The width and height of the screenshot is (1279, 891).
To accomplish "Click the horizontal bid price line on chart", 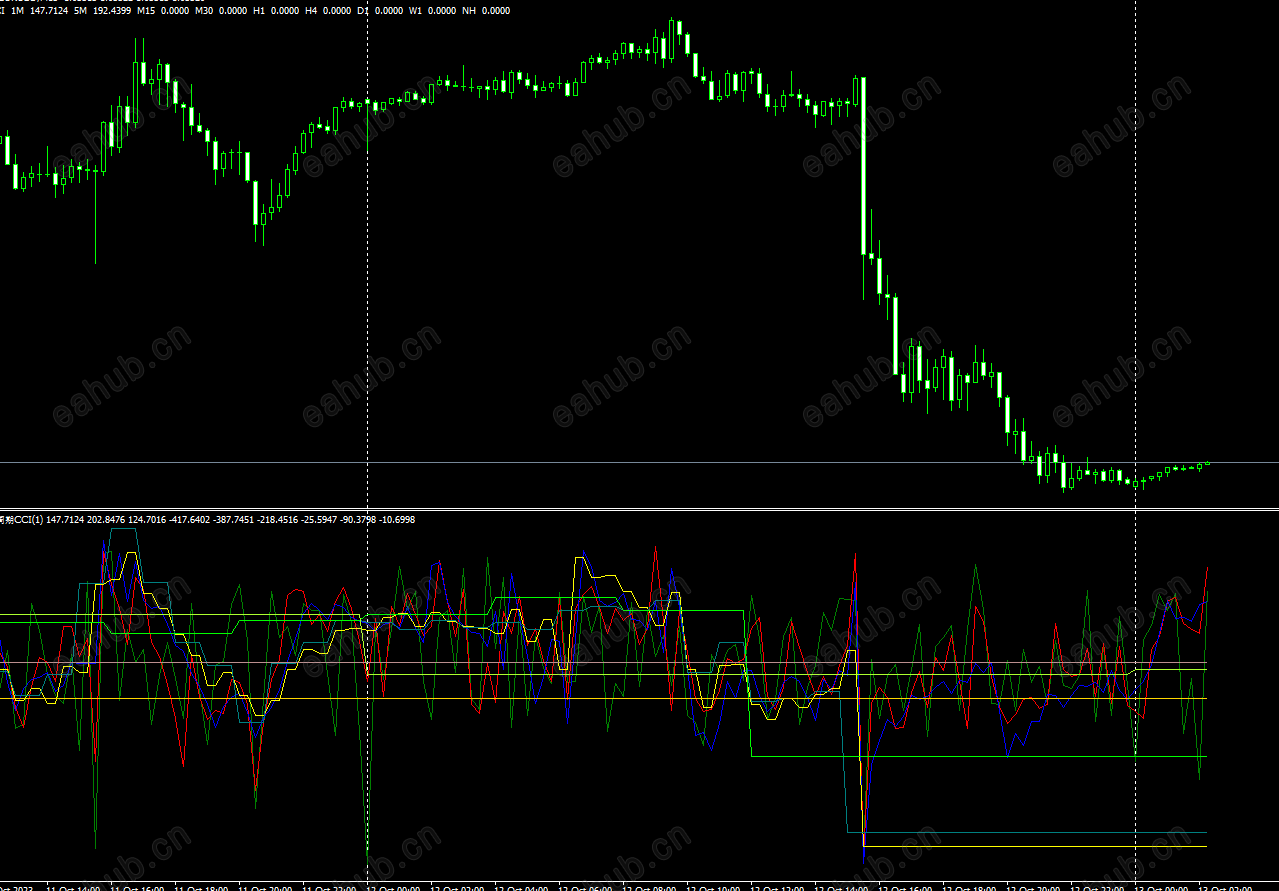I will (x=639, y=462).
